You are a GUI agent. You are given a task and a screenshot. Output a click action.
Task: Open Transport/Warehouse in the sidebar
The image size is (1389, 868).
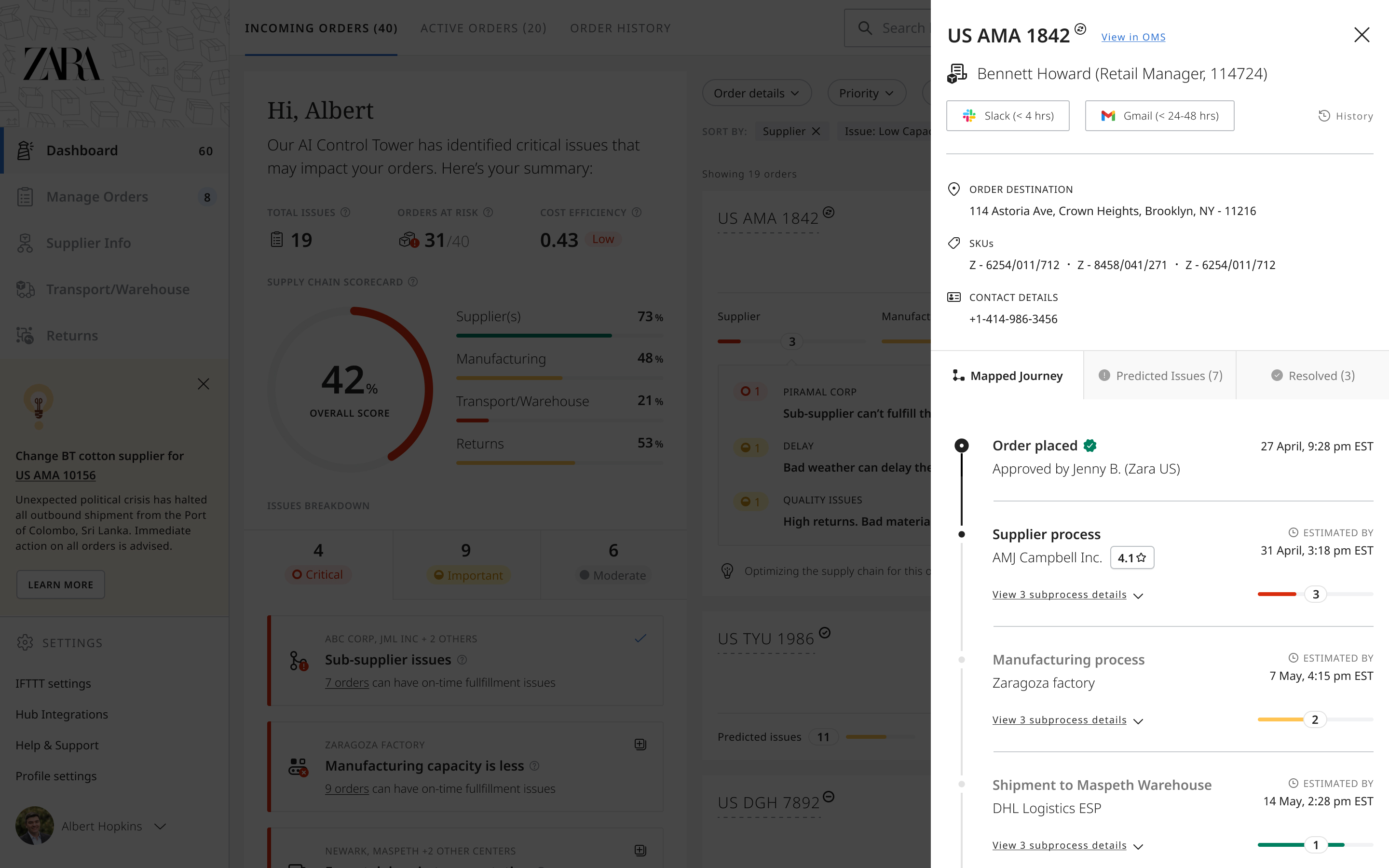(x=115, y=289)
